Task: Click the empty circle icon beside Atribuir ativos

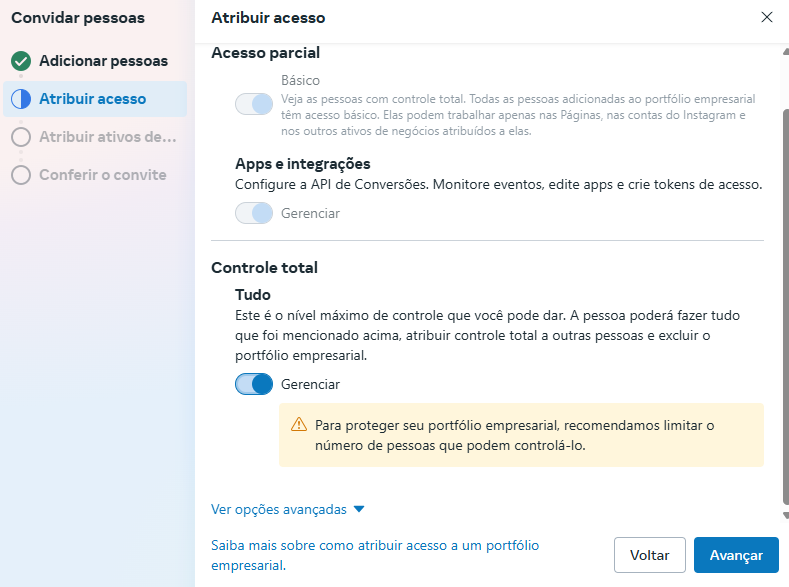Action: tap(21, 137)
